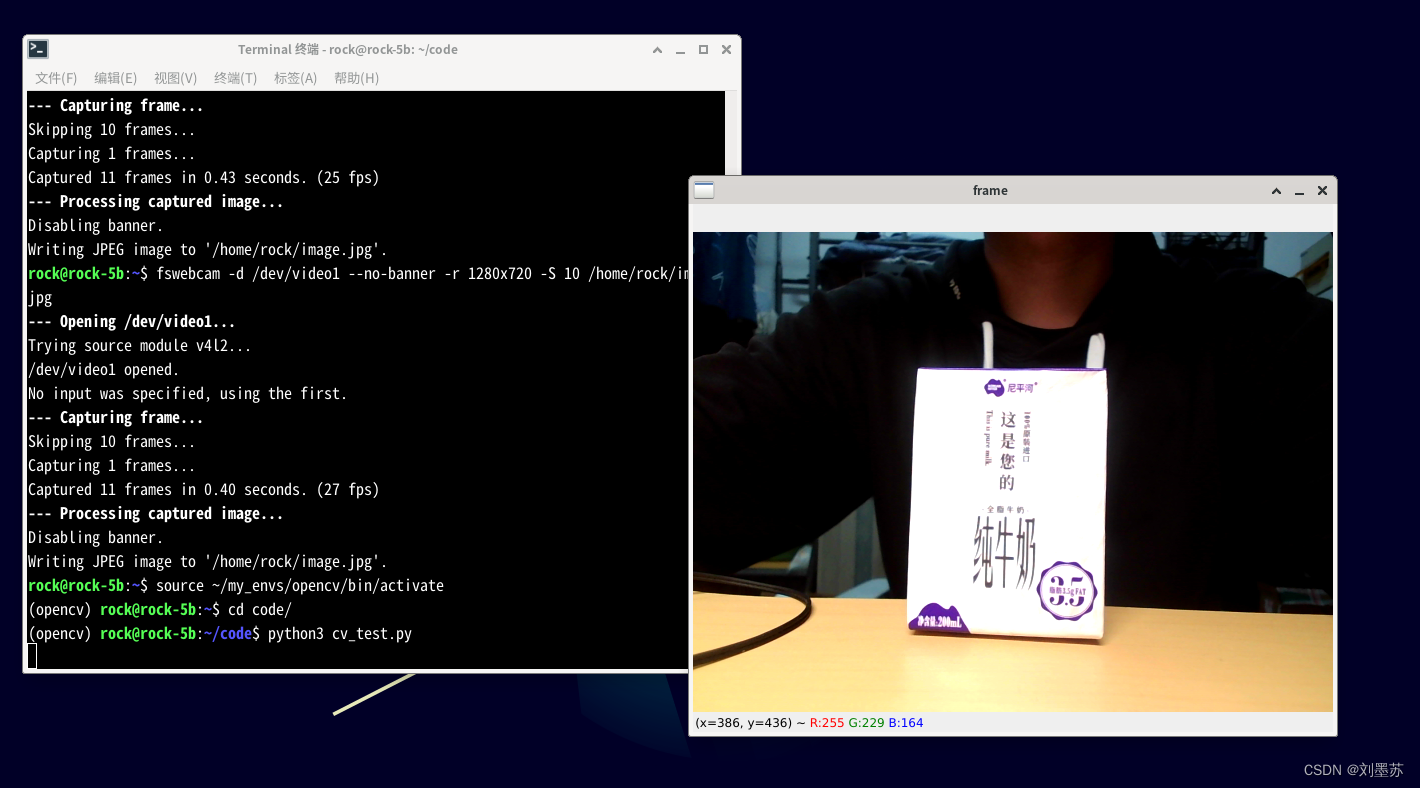Click the Terminal title bar text
Image resolution: width=1420 pixels, height=788 pixels.
(x=348, y=50)
